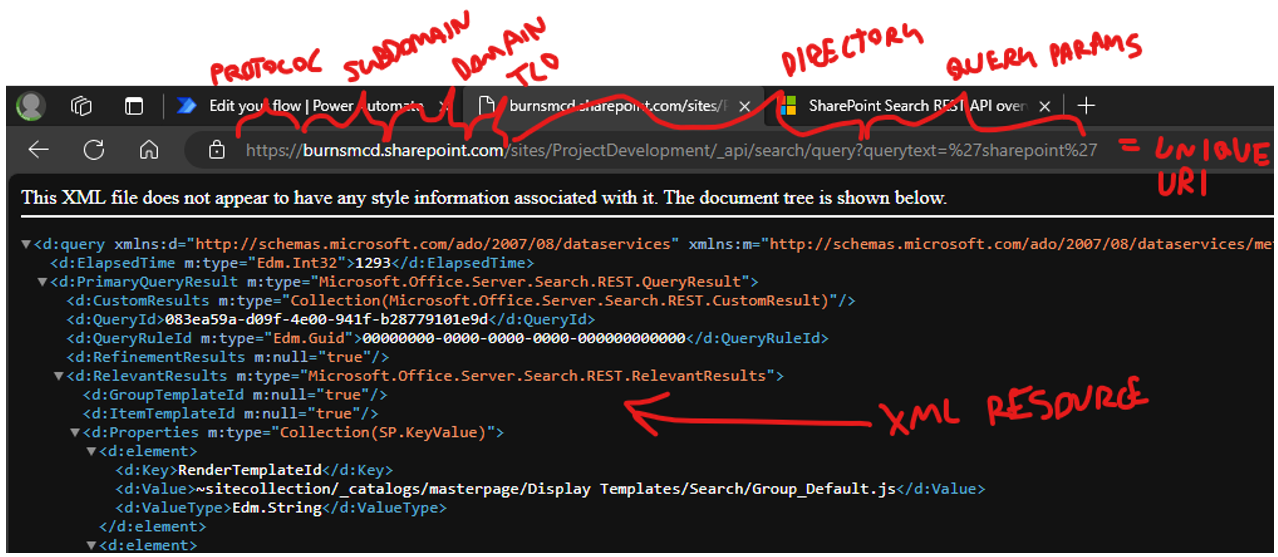1278x557 pixels.
Task: Click the d:GroupTemplateId line
Action: [x=235, y=395]
